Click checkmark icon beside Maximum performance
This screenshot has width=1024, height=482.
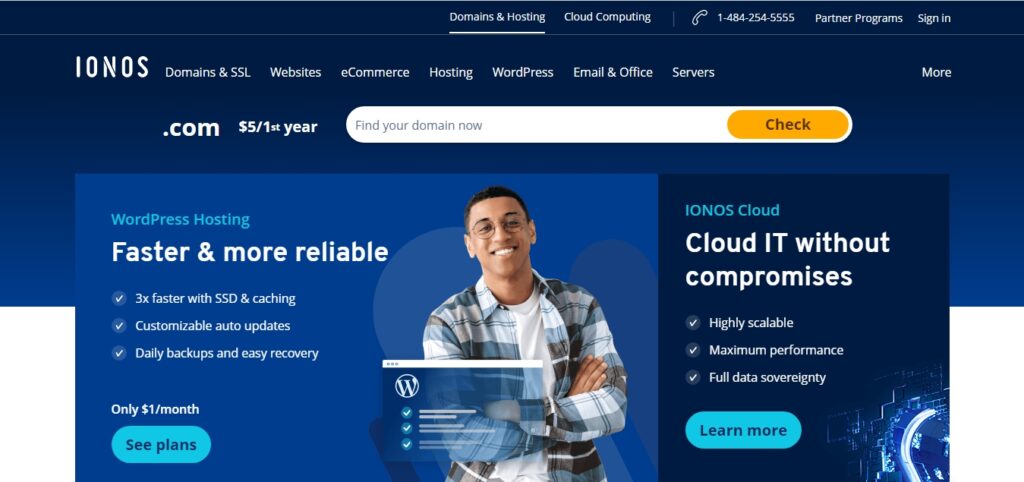693,350
